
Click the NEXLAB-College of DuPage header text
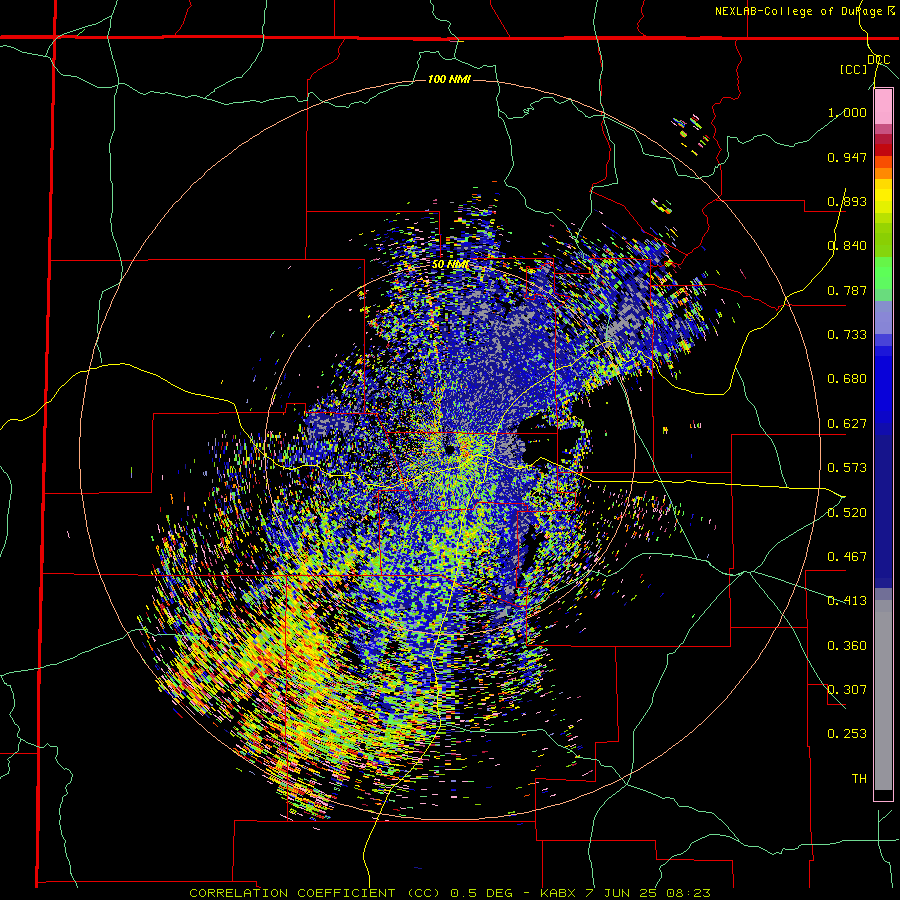[x=805, y=11]
